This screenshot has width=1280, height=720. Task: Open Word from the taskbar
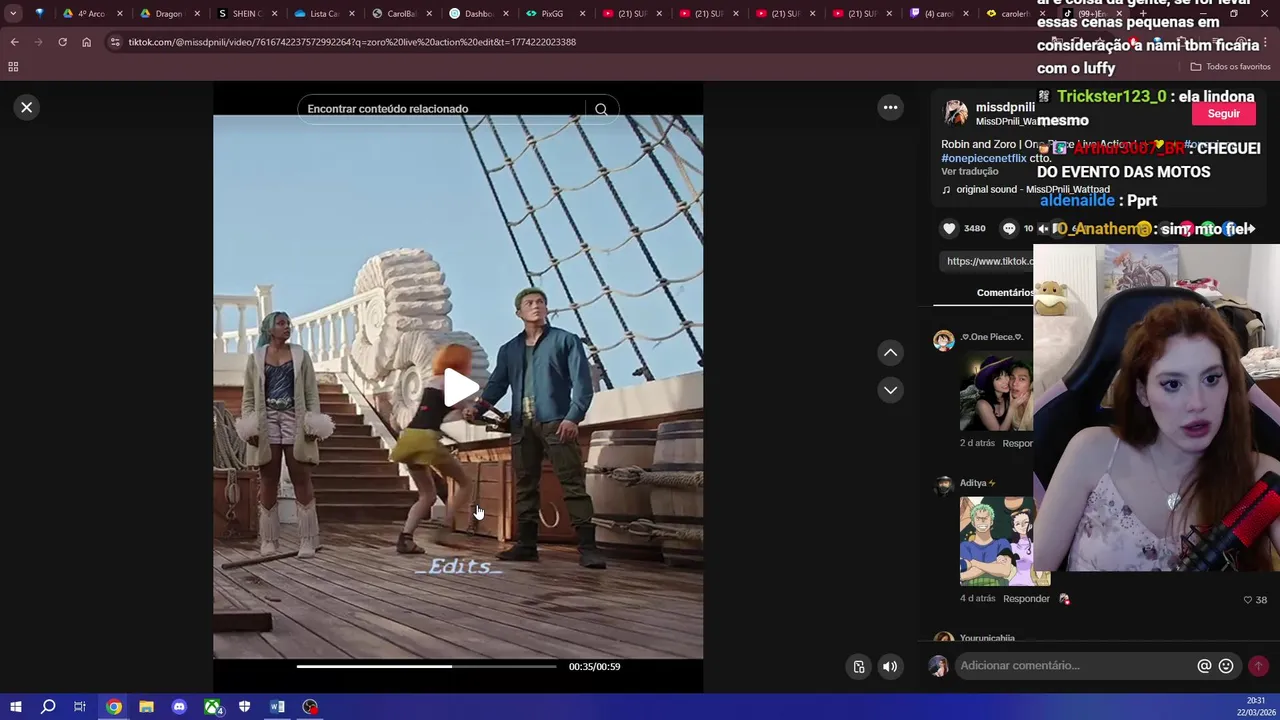tap(277, 707)
